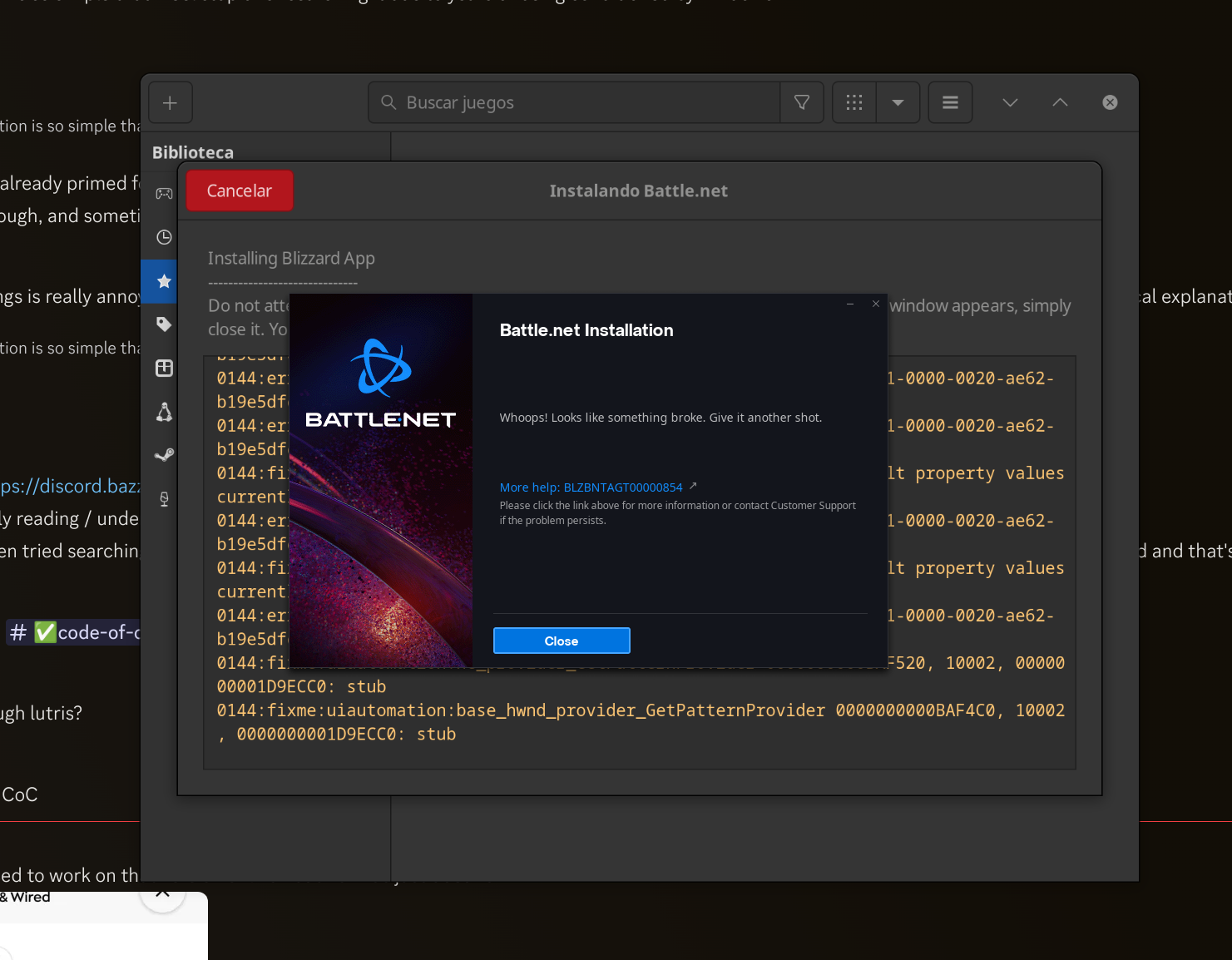Click the up chevron in Lutris header

click(x=1060, y=102)
